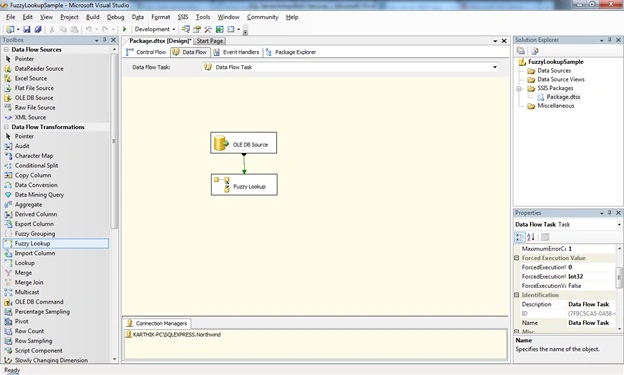The width and height of the screenshot is (624, 375).
Task: Pin the Toolbox panel with auto-hide
Action: (x=105, y=40)
